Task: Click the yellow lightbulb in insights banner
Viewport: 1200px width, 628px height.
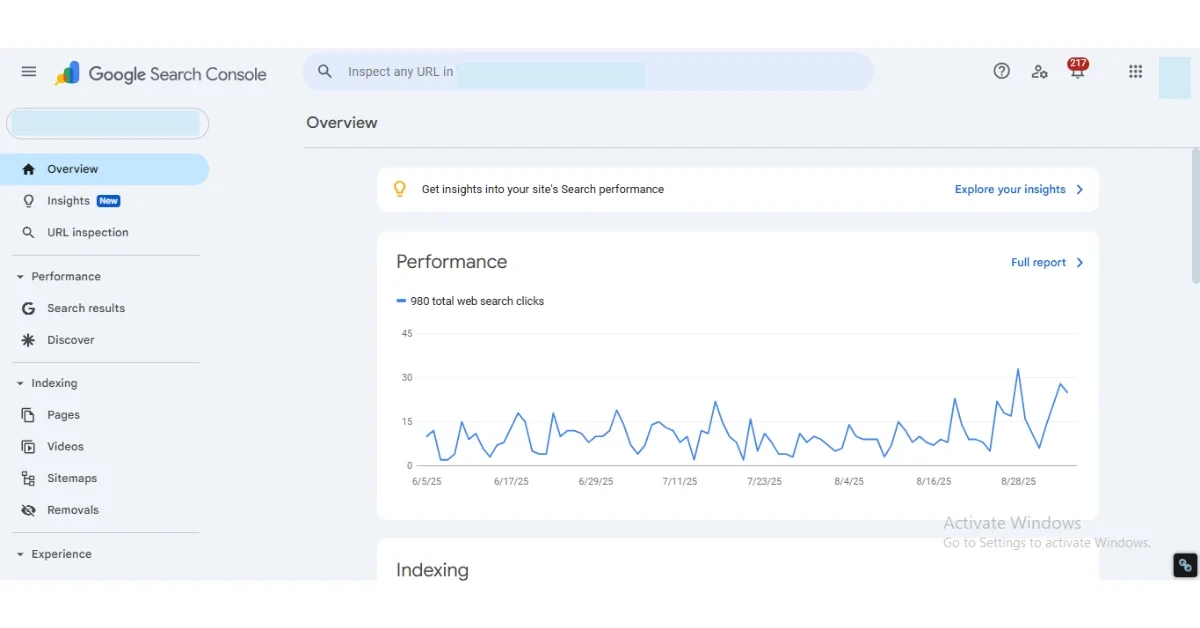Action: pos(400,189)
